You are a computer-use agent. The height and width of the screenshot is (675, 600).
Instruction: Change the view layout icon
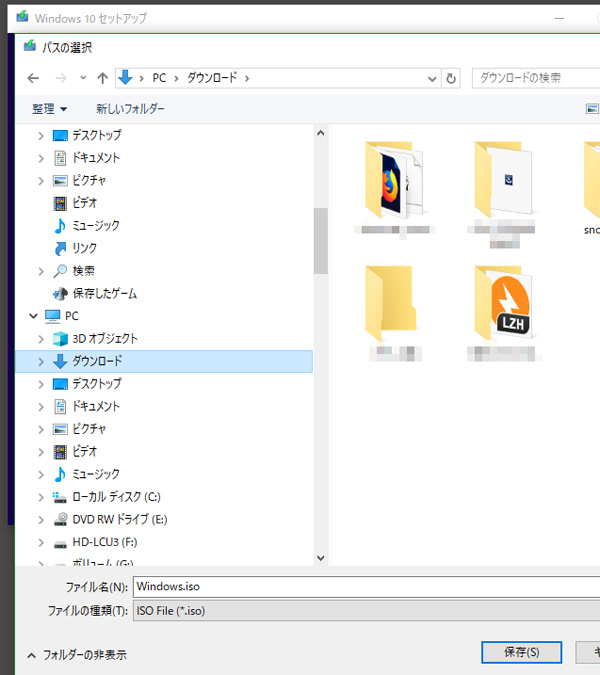click(x=592, y=109)
